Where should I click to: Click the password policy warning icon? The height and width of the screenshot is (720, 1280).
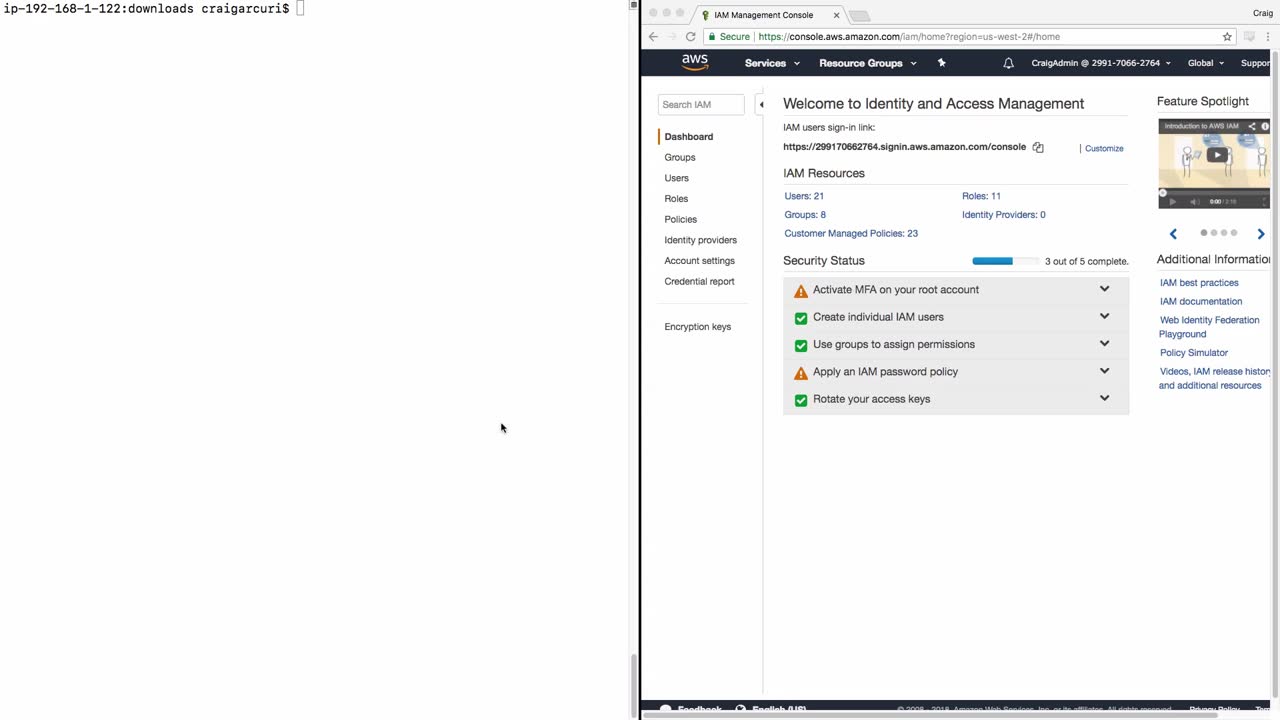click(801, 373)
